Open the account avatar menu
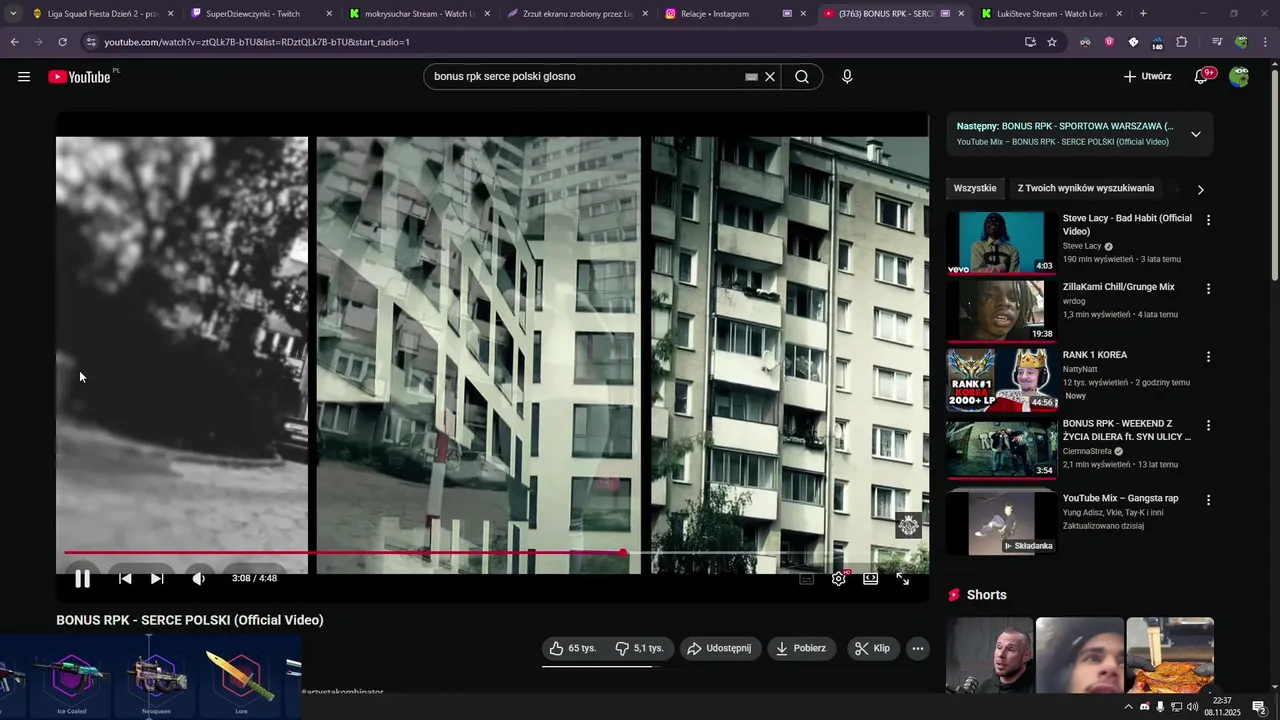 [x=1239, y=76]
